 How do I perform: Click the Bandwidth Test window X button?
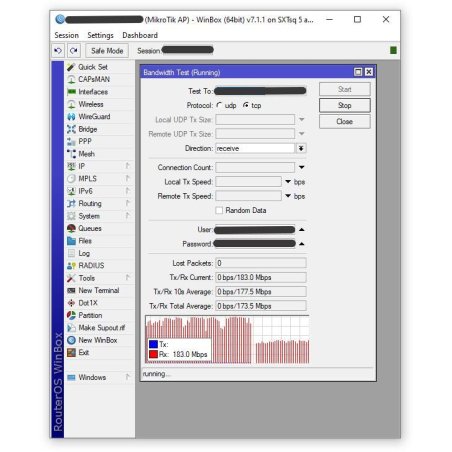coord(369,72)
